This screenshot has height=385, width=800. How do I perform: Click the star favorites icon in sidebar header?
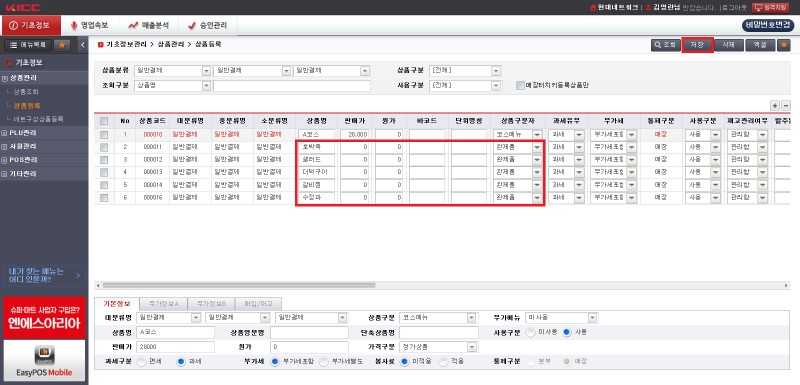click(62, 45)
